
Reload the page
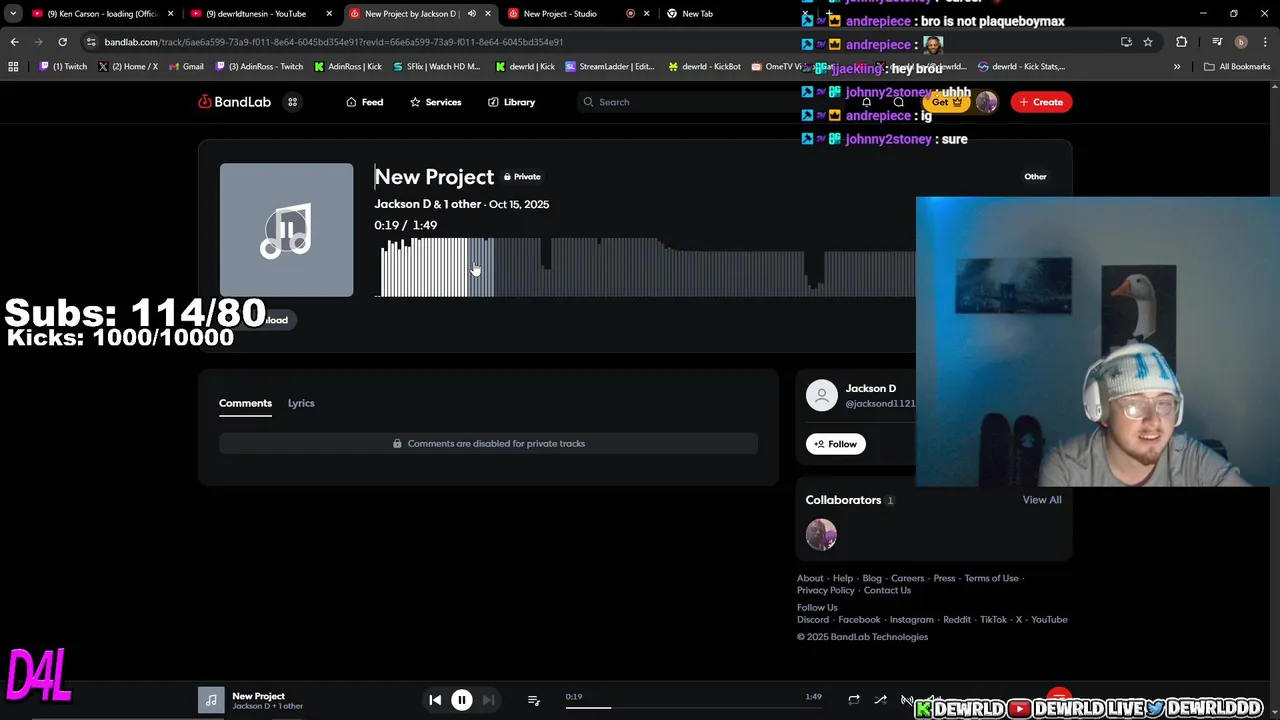coord(62,42)
